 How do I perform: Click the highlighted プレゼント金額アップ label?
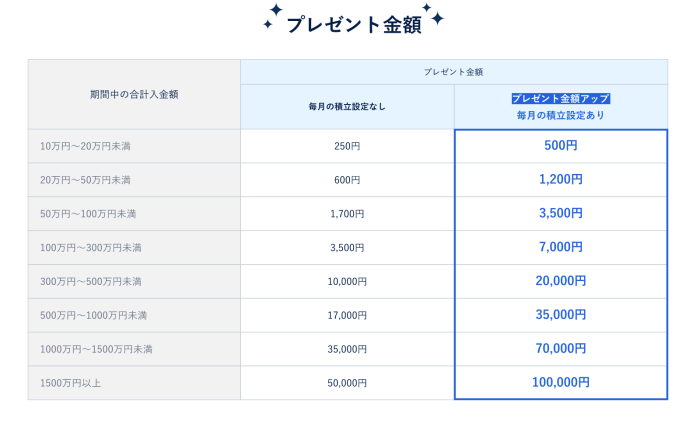(x=560, y=98)
